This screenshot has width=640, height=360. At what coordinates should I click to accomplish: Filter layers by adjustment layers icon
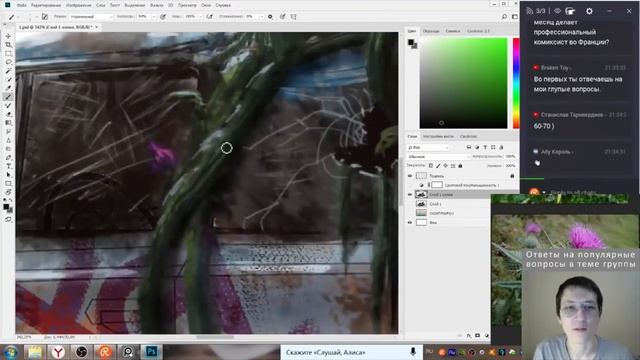[477, 147]
